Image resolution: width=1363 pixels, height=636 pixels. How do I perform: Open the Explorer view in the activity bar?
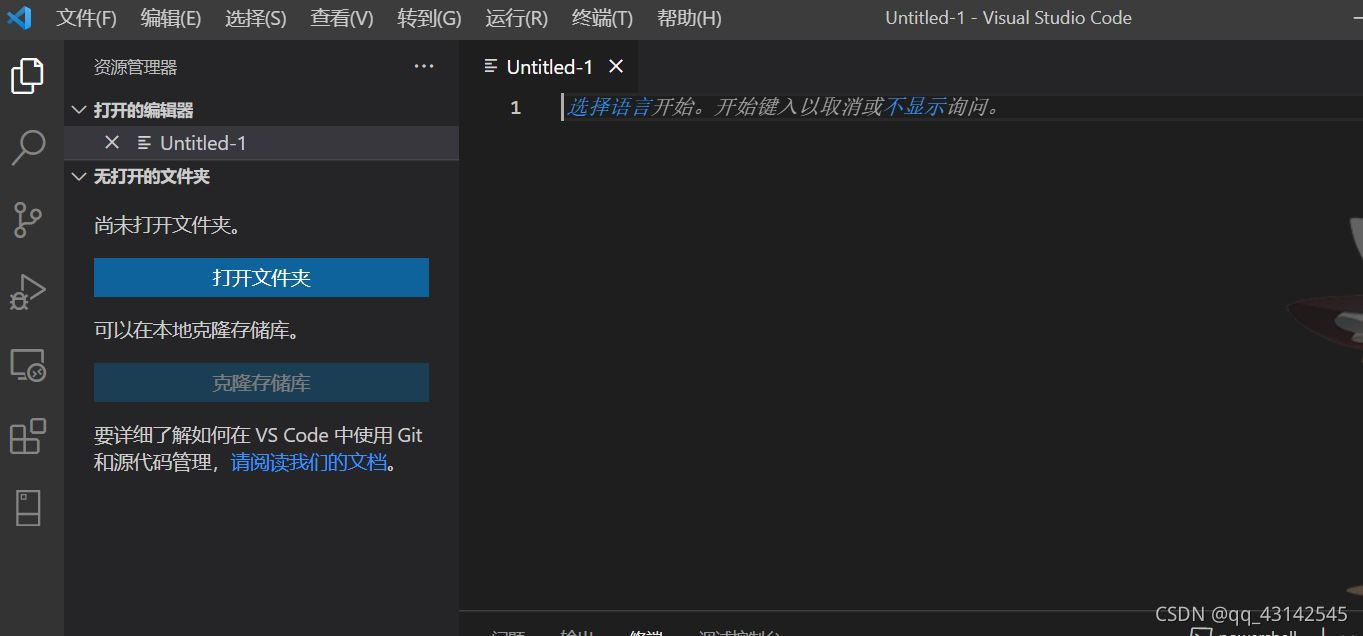tap(27, 75)
